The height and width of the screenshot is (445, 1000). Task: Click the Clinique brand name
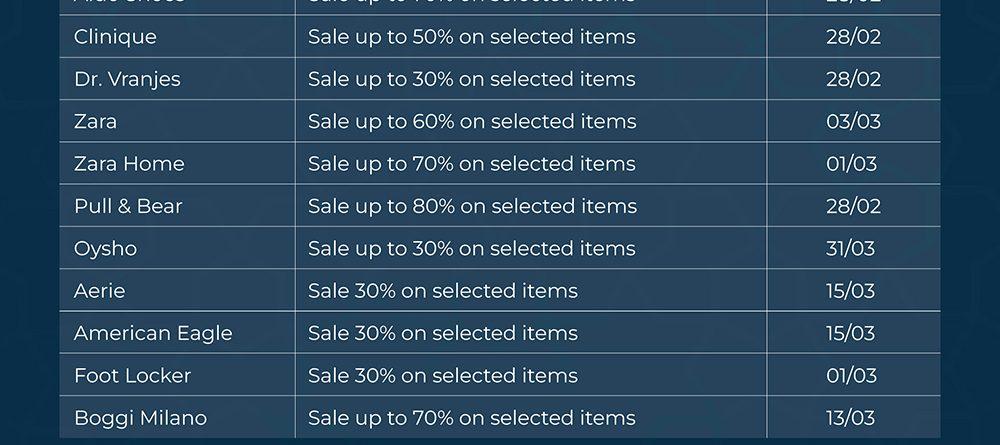tap(115, 37)
